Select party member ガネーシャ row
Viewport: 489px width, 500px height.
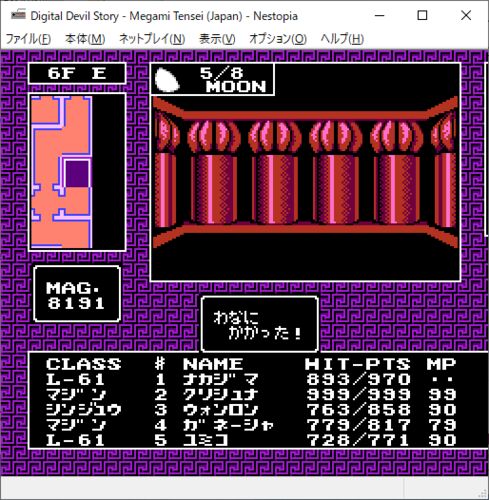point(251,425)
